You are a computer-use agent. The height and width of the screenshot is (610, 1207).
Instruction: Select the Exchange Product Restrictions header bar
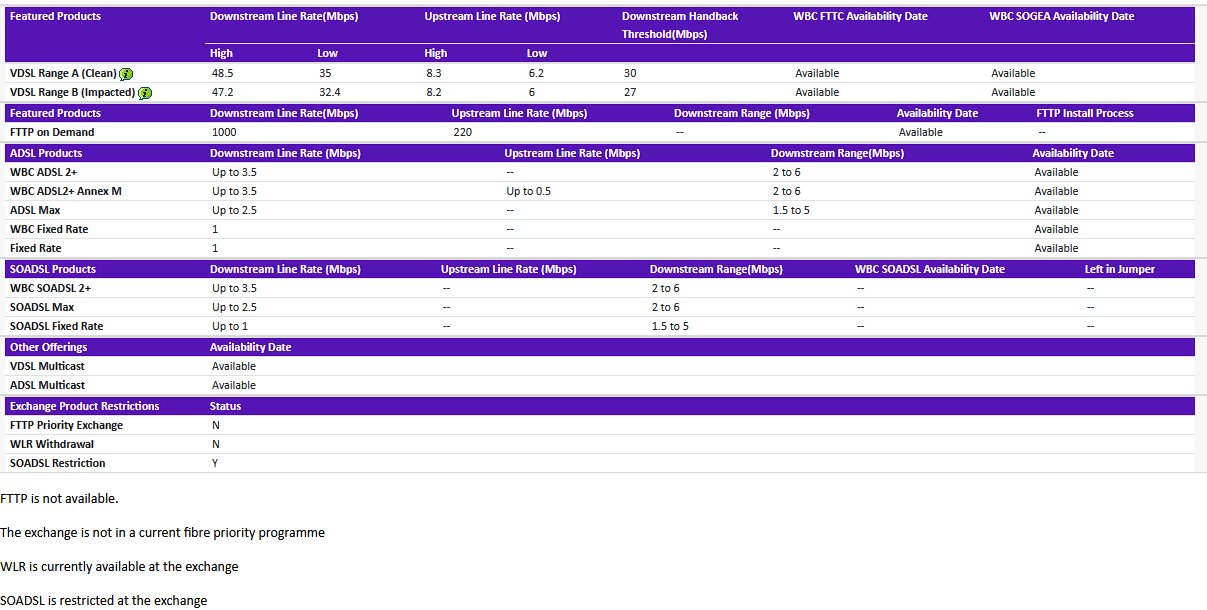pyautogui.click(x=84, y=406)
